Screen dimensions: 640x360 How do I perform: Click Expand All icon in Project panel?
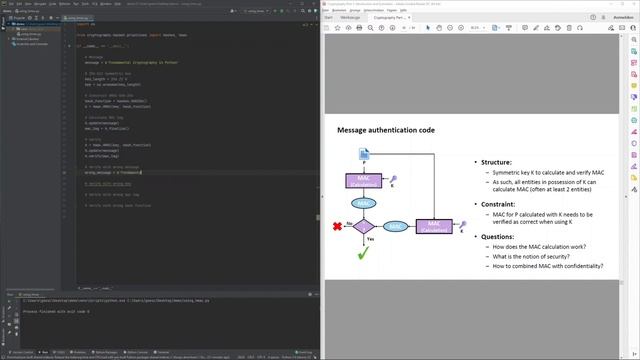click(x=36, y=18)
